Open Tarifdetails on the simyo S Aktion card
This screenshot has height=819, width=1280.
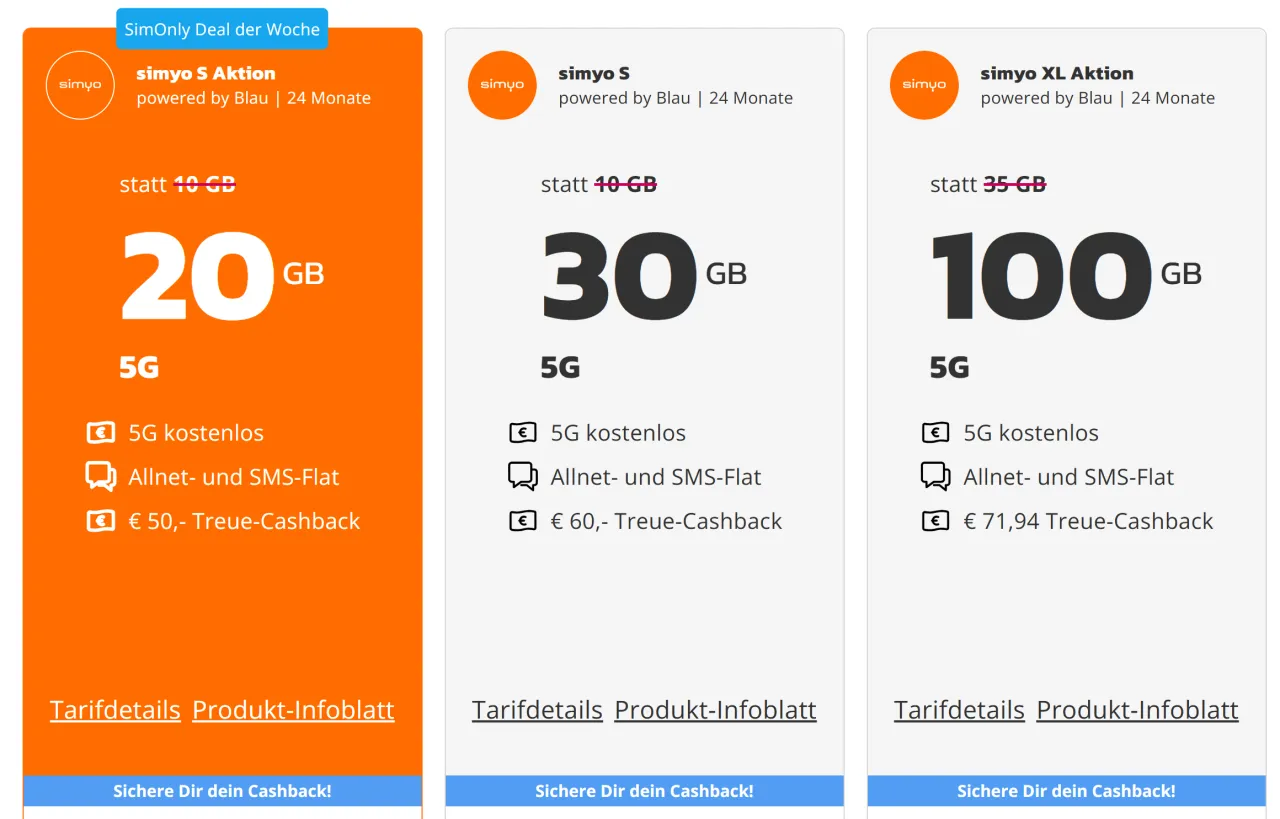(115, 709)
